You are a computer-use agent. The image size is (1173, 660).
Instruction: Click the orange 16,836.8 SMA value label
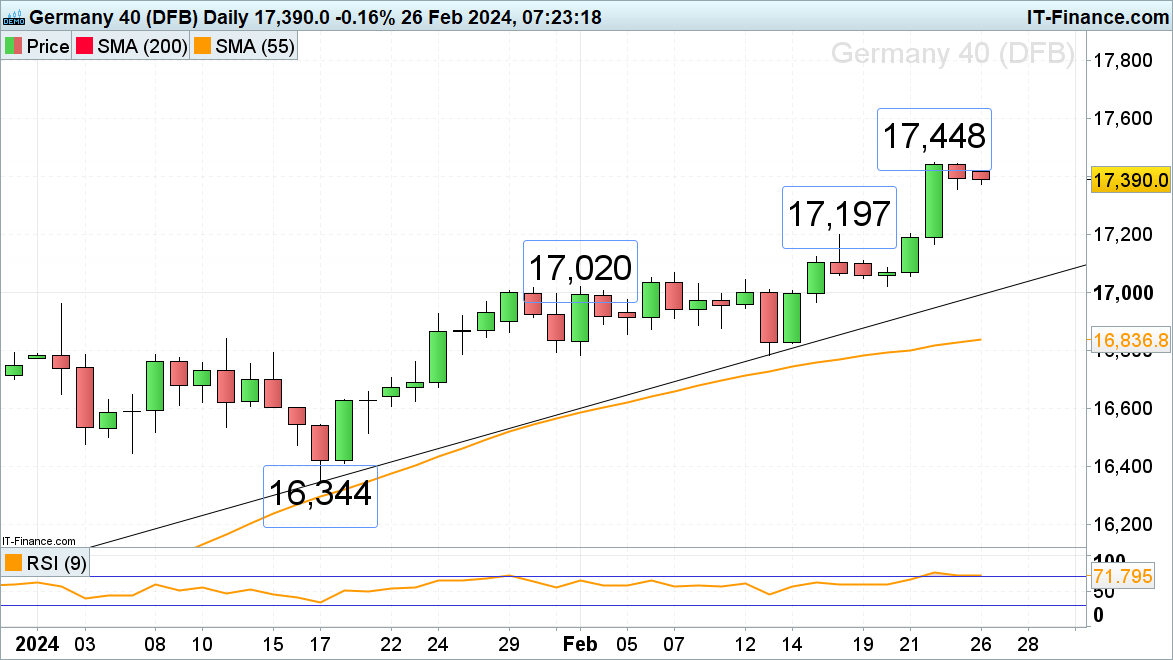point(1130,342)
